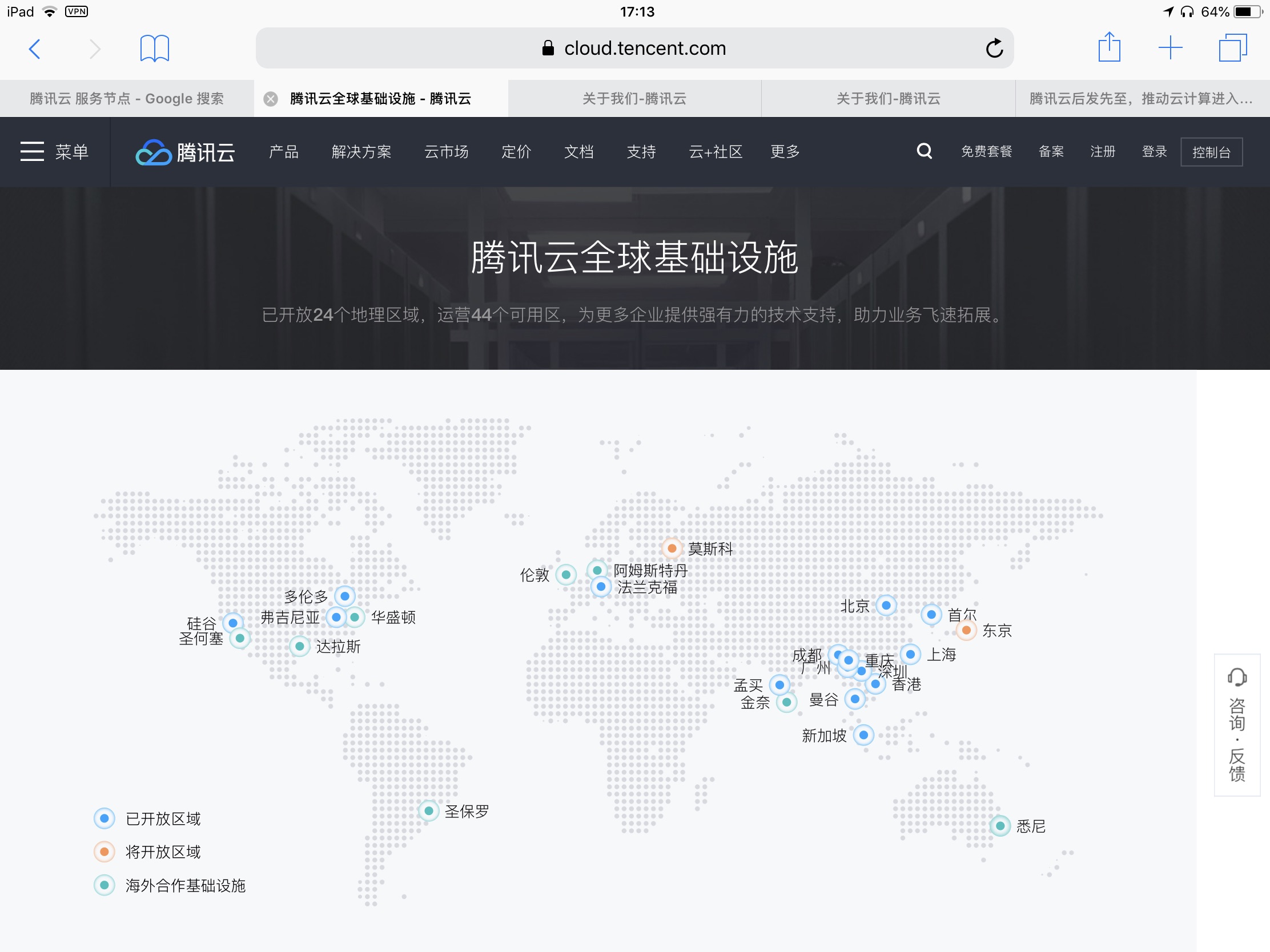Click the 登录 link

tap(1154, 151)
